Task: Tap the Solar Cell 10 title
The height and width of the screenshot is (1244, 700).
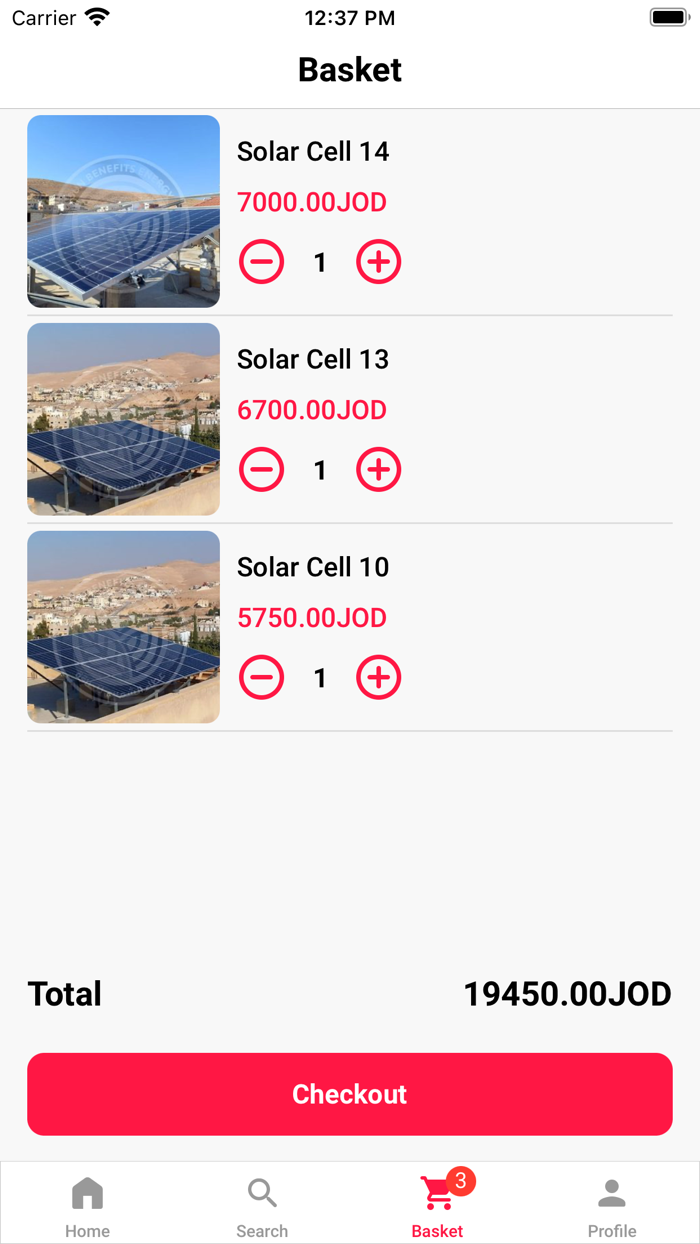Action: click(x=313, y=568)
